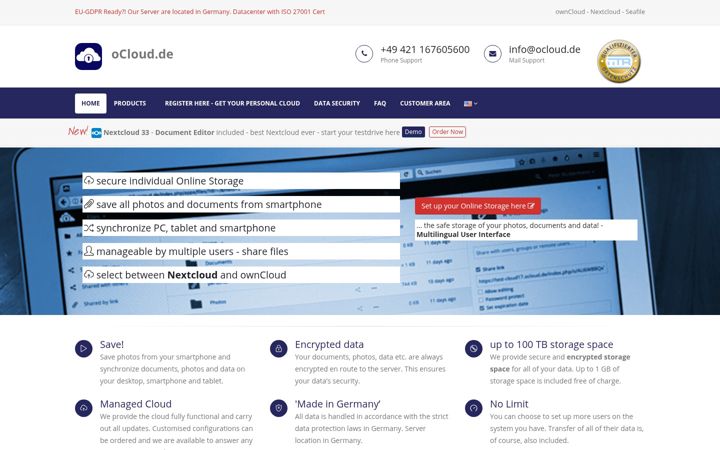
Task: Click the 'Made in Germany' heading
Action: pyautogui.click(x=338, y=404)
